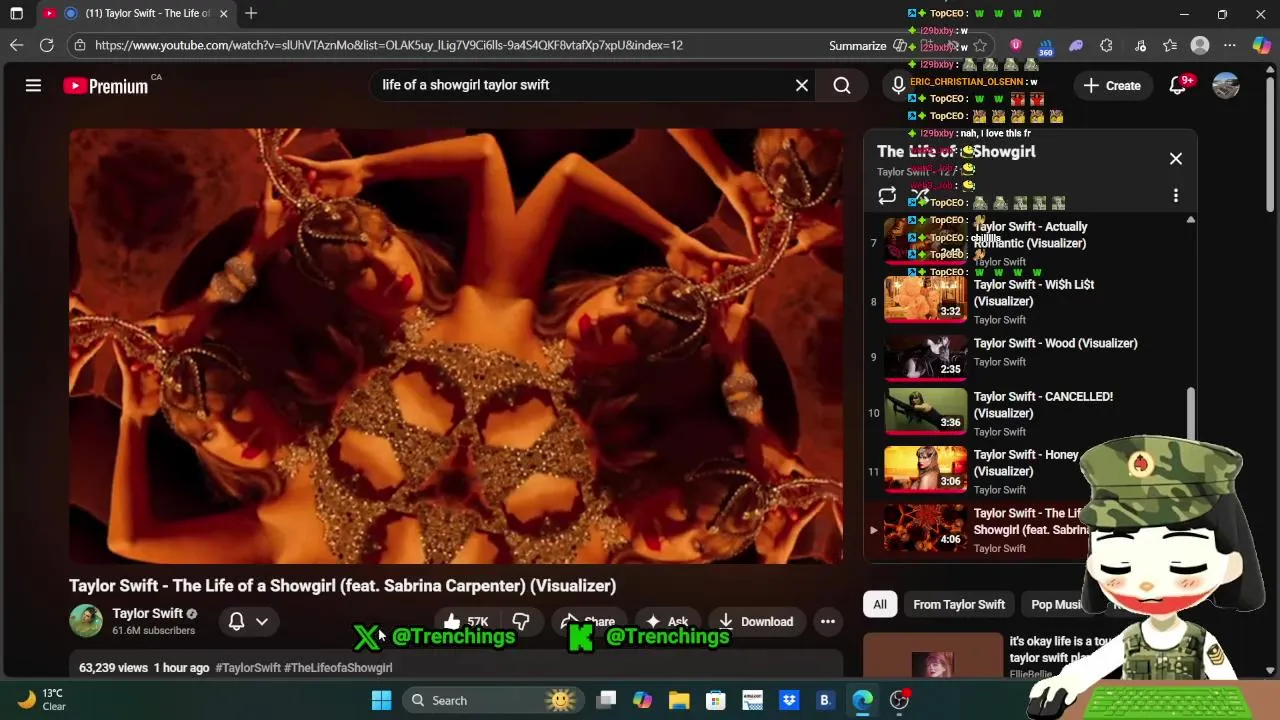The image size is (1280, 720).
Task: View site information icon in address bar
Action: [x=80, y=45]
